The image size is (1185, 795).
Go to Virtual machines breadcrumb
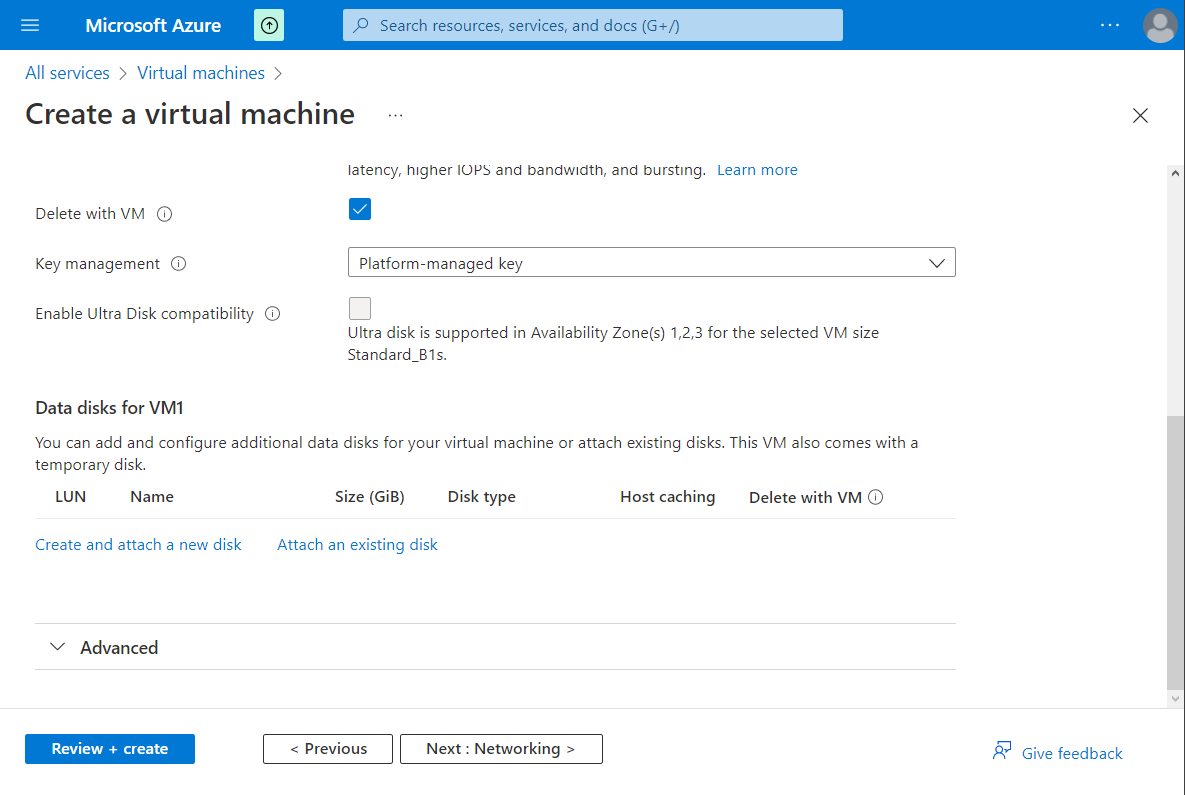201,73
